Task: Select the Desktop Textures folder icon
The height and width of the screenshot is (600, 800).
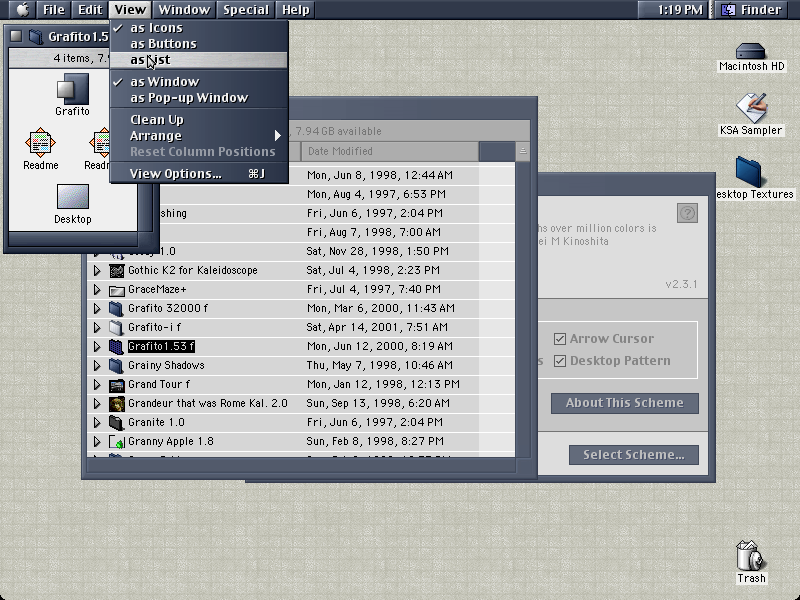Action: click(749, 171)
